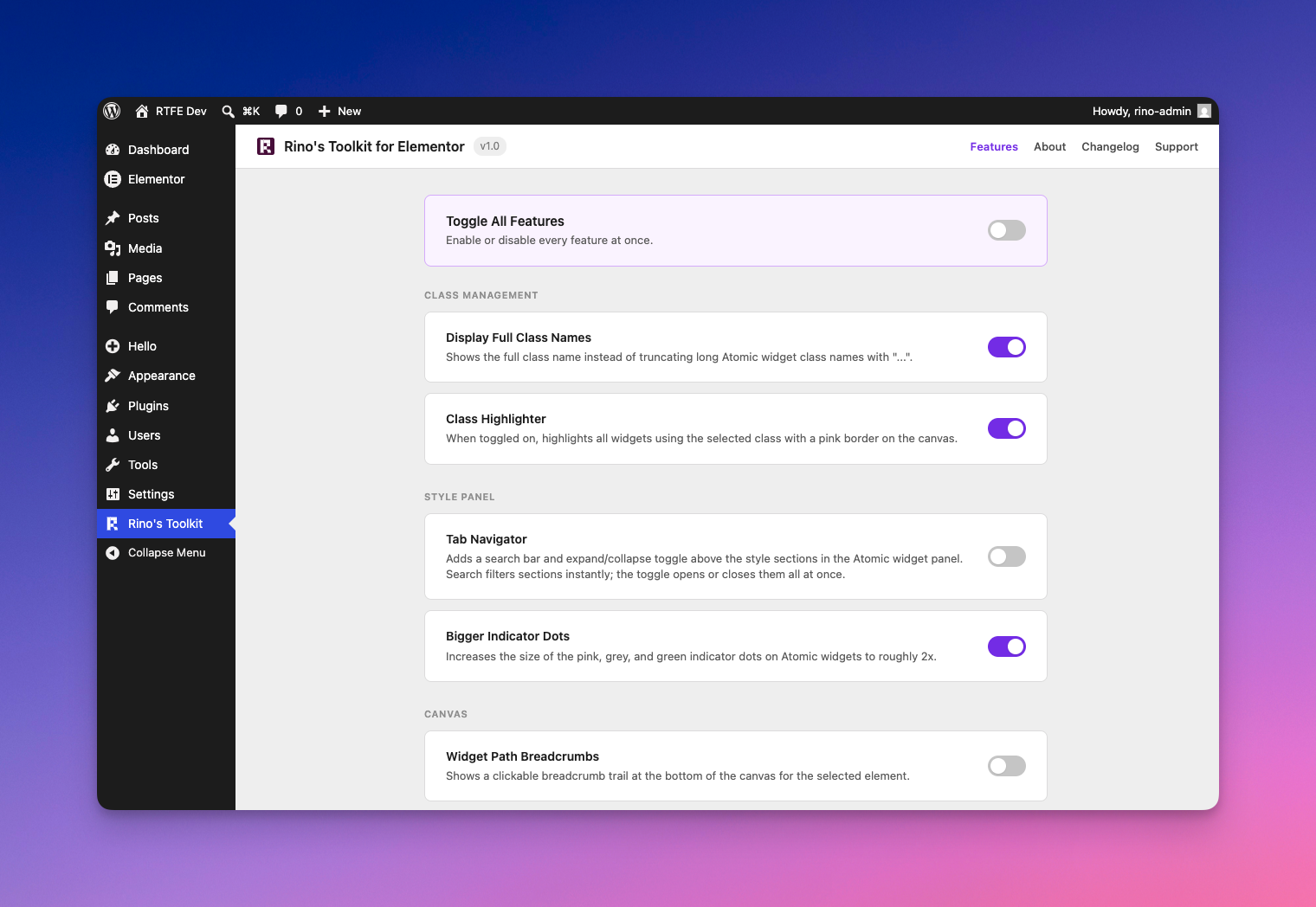1316x907 pixels.
Task: Open the Settings menu item
Action: (x=166, y=494)
